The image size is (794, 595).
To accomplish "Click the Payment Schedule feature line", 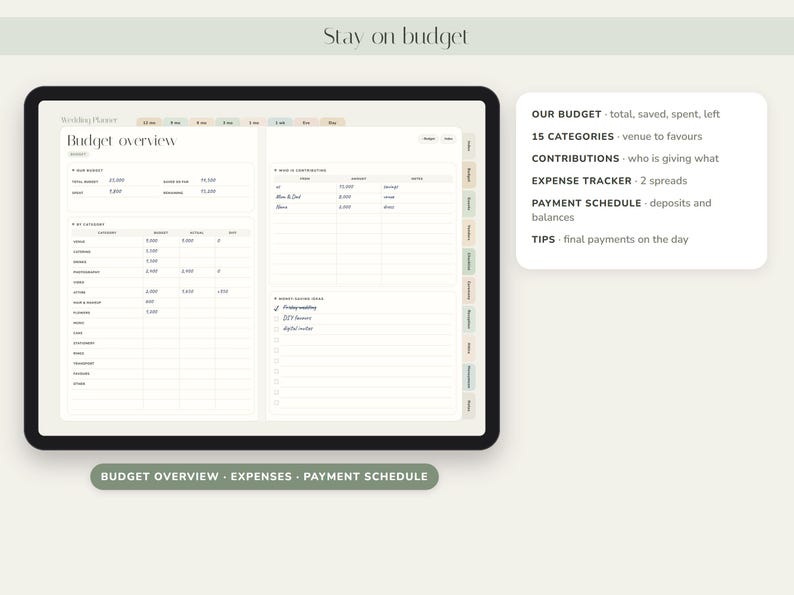I will 621,210.
